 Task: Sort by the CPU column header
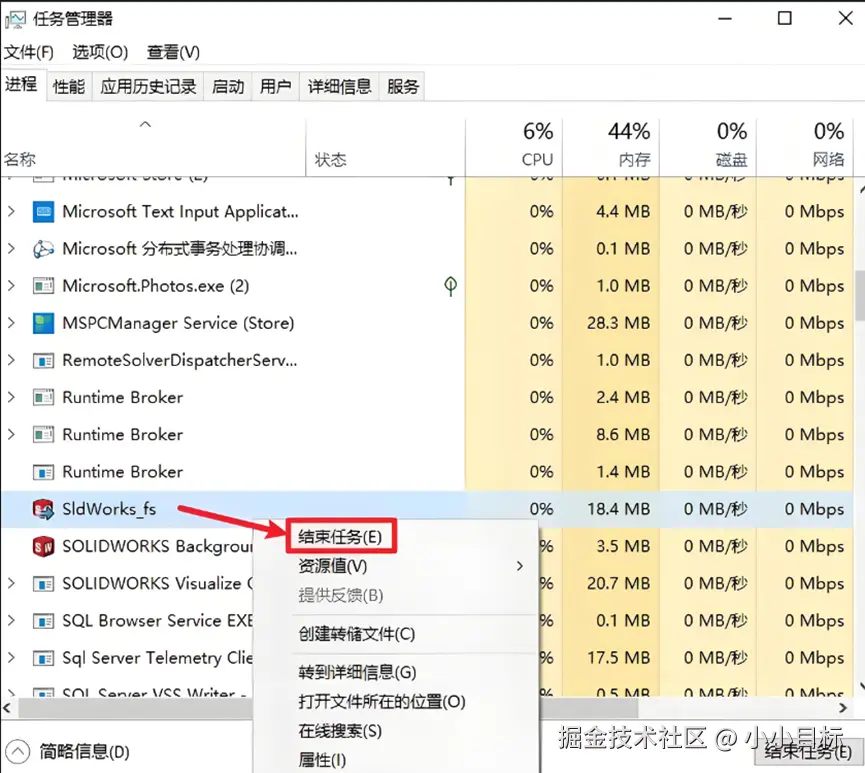pos(514,147)
